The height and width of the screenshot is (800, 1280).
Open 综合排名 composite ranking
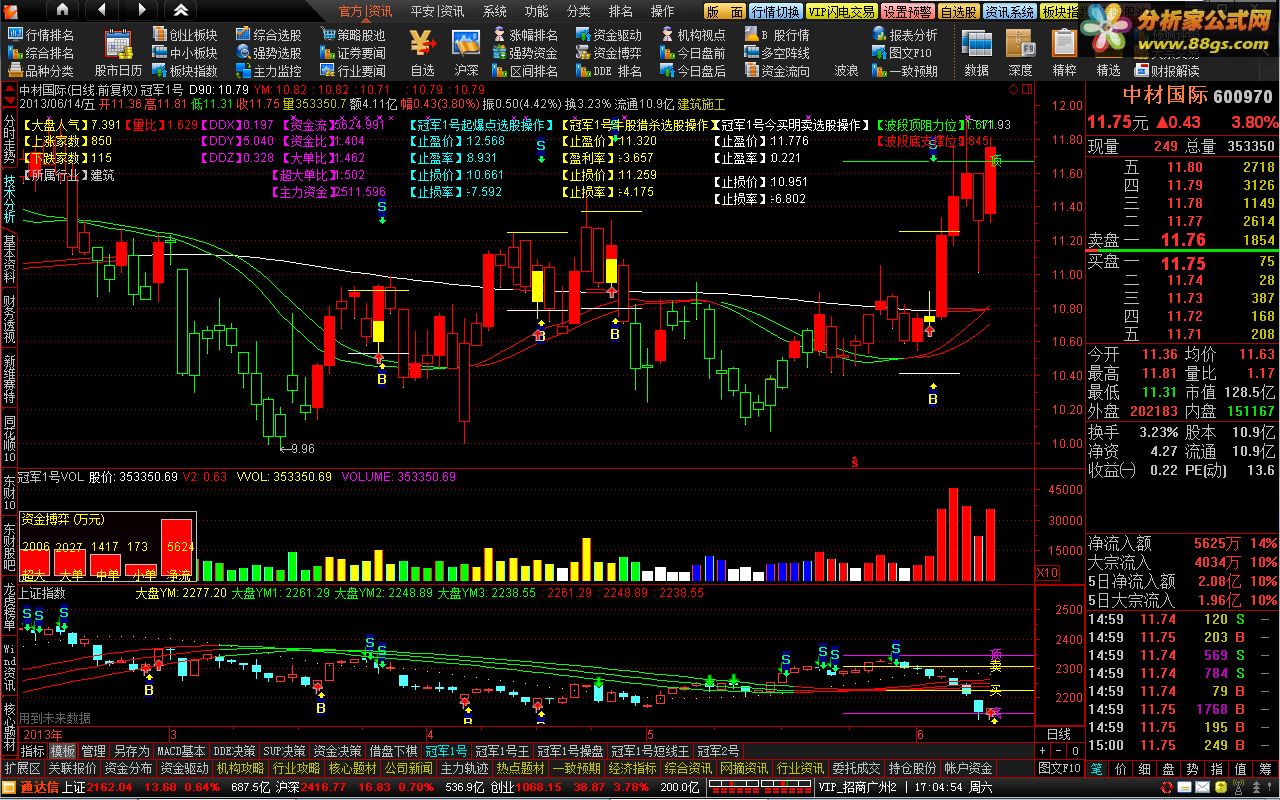point(41,53)
